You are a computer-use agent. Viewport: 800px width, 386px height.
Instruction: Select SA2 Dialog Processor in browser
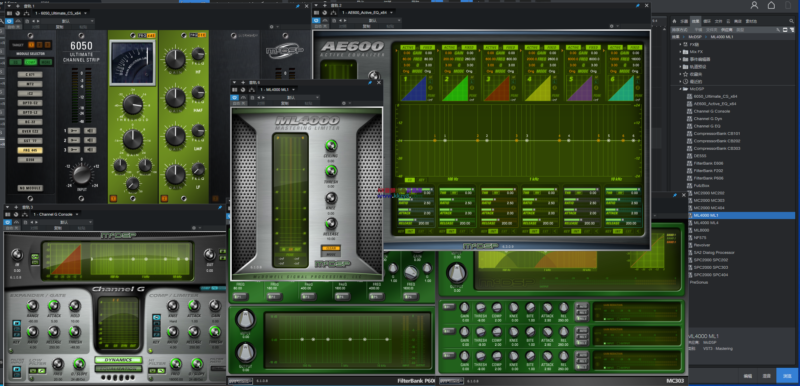(x=714, y=252)
